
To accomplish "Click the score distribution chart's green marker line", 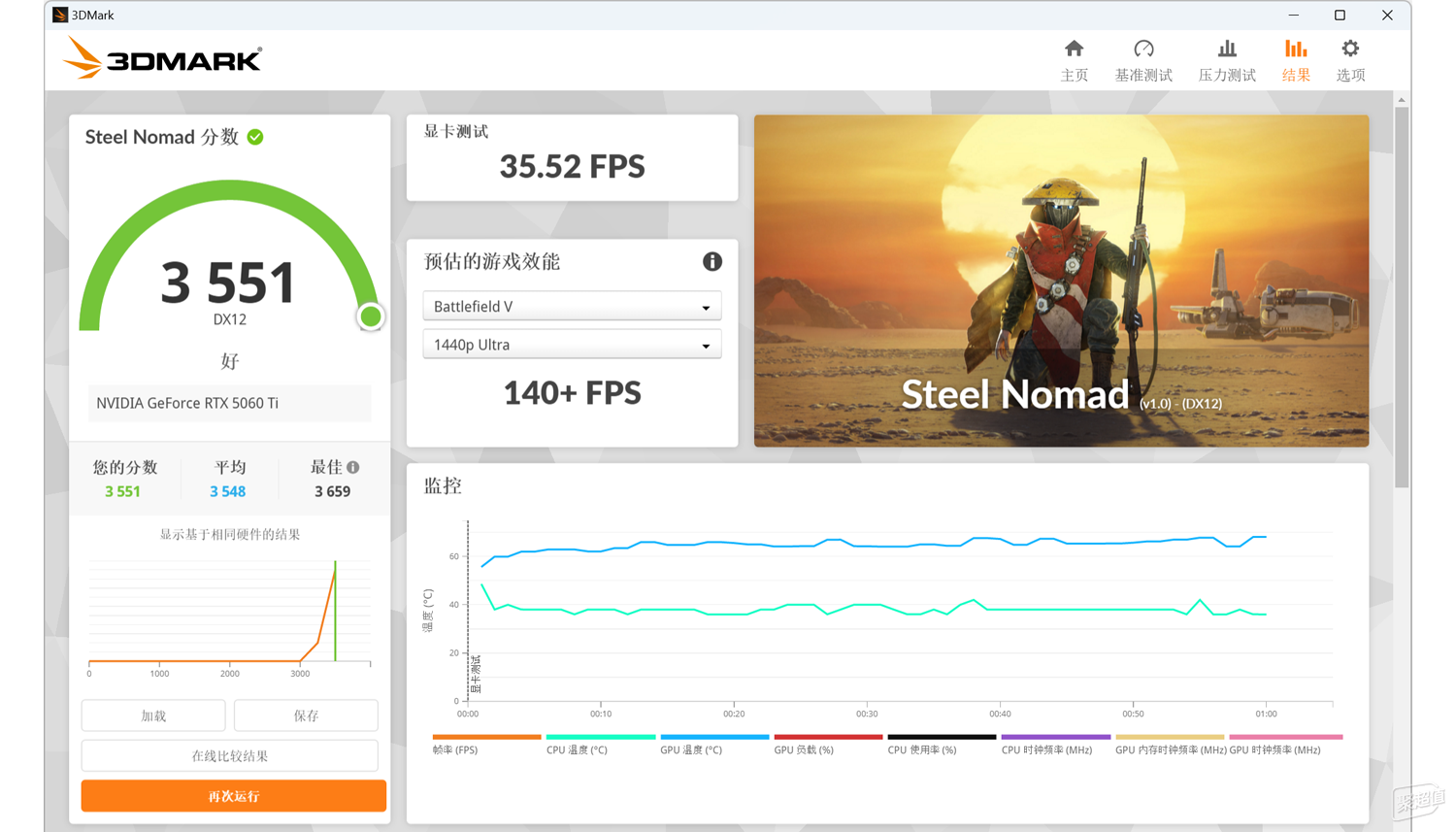I will (x=335, y=612).
